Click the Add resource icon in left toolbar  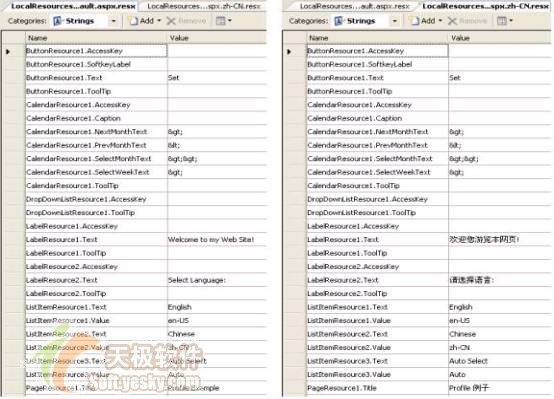coord(134,21)
